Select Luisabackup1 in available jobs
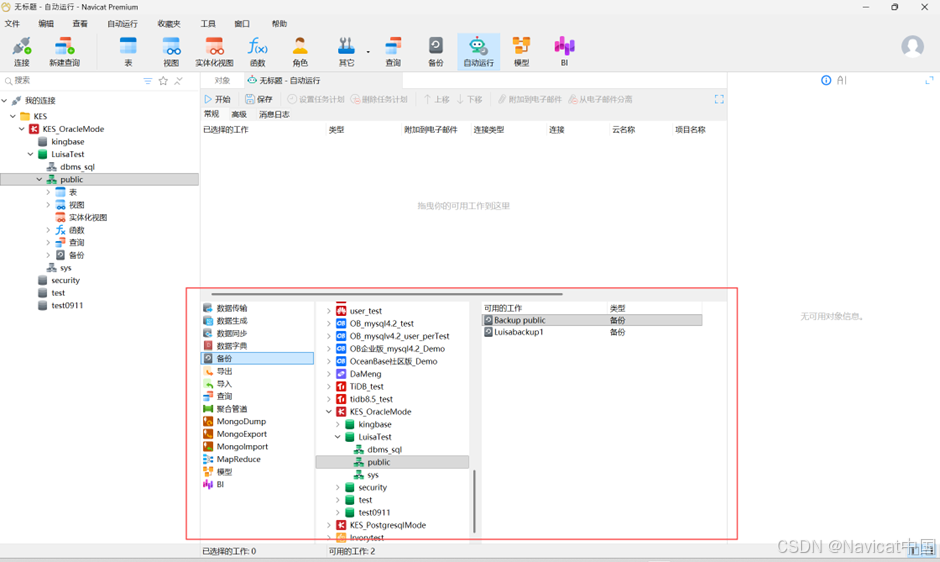Image resolution: width=940 pixels, height=562 pixels. tap(592, 332)
